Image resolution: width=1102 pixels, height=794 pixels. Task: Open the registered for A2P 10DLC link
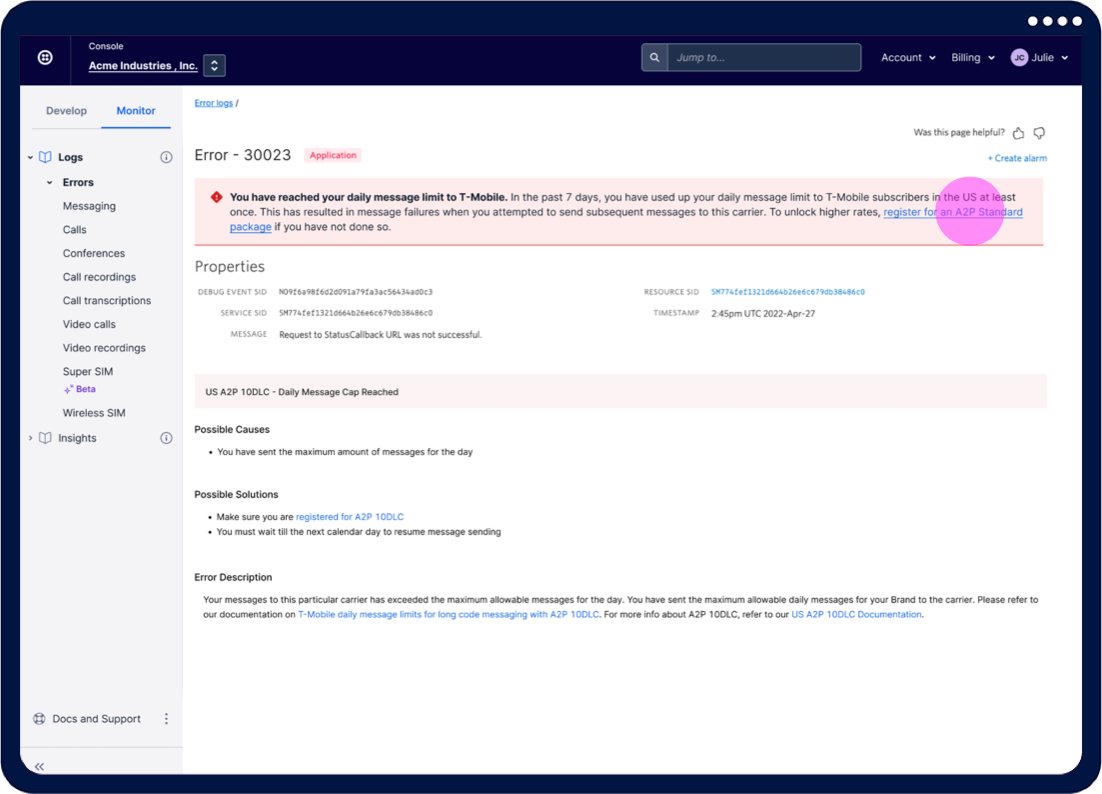point(349,517)
